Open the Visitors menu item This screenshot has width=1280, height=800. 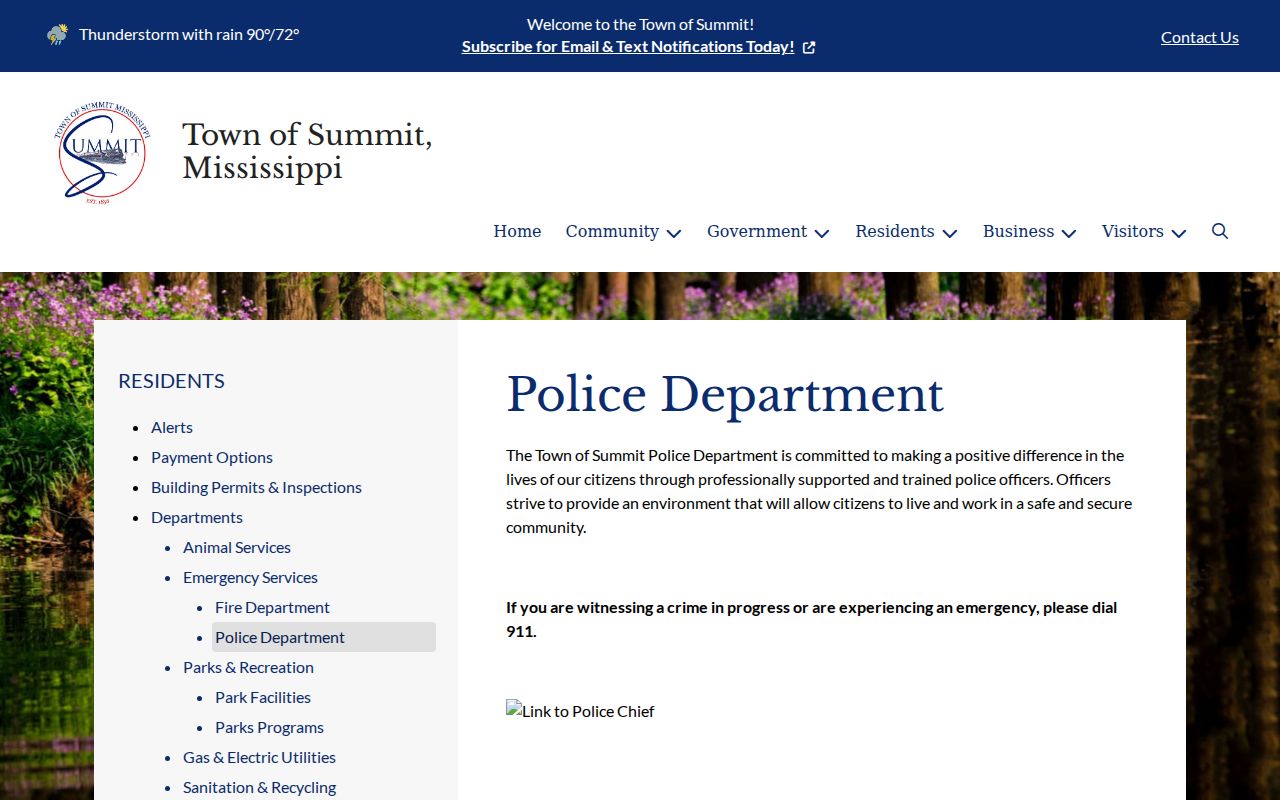tap(1133, 231)
